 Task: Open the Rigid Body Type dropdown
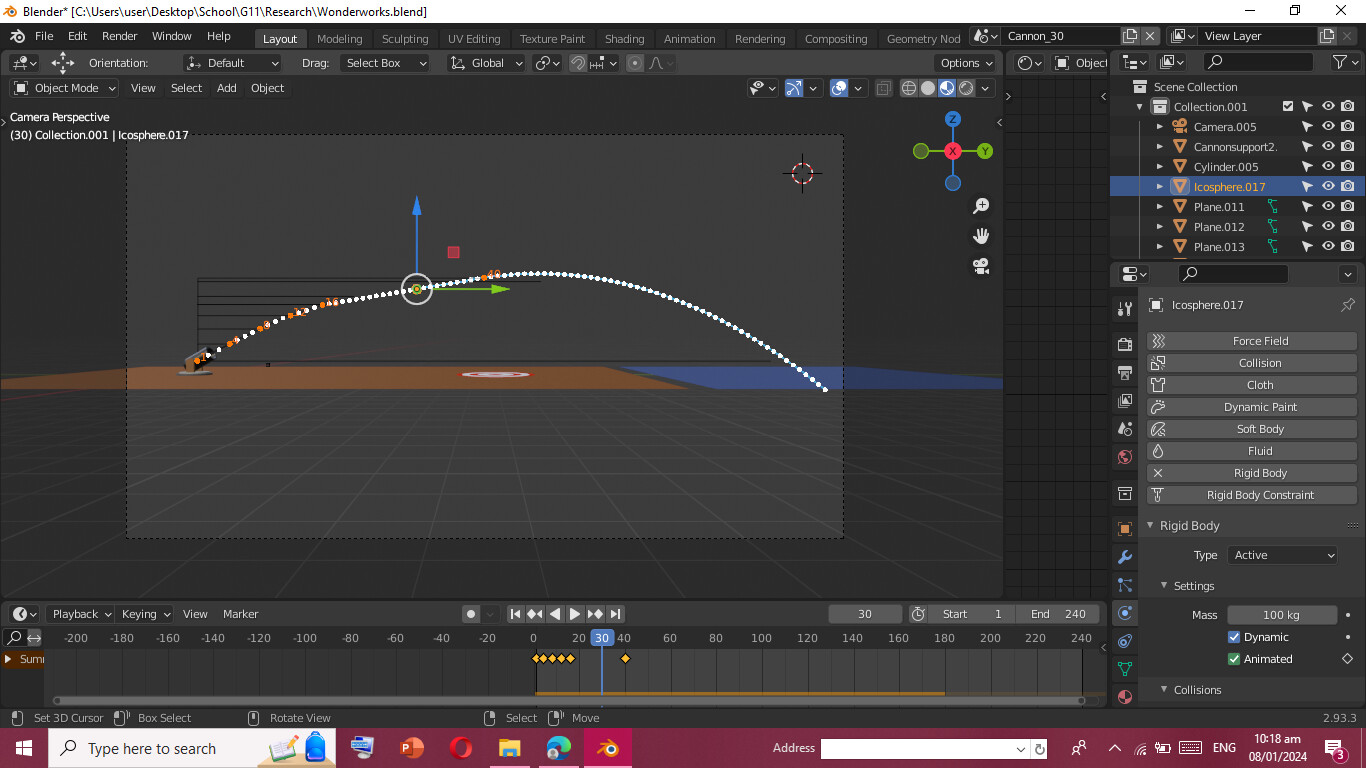coord(1283,555)
